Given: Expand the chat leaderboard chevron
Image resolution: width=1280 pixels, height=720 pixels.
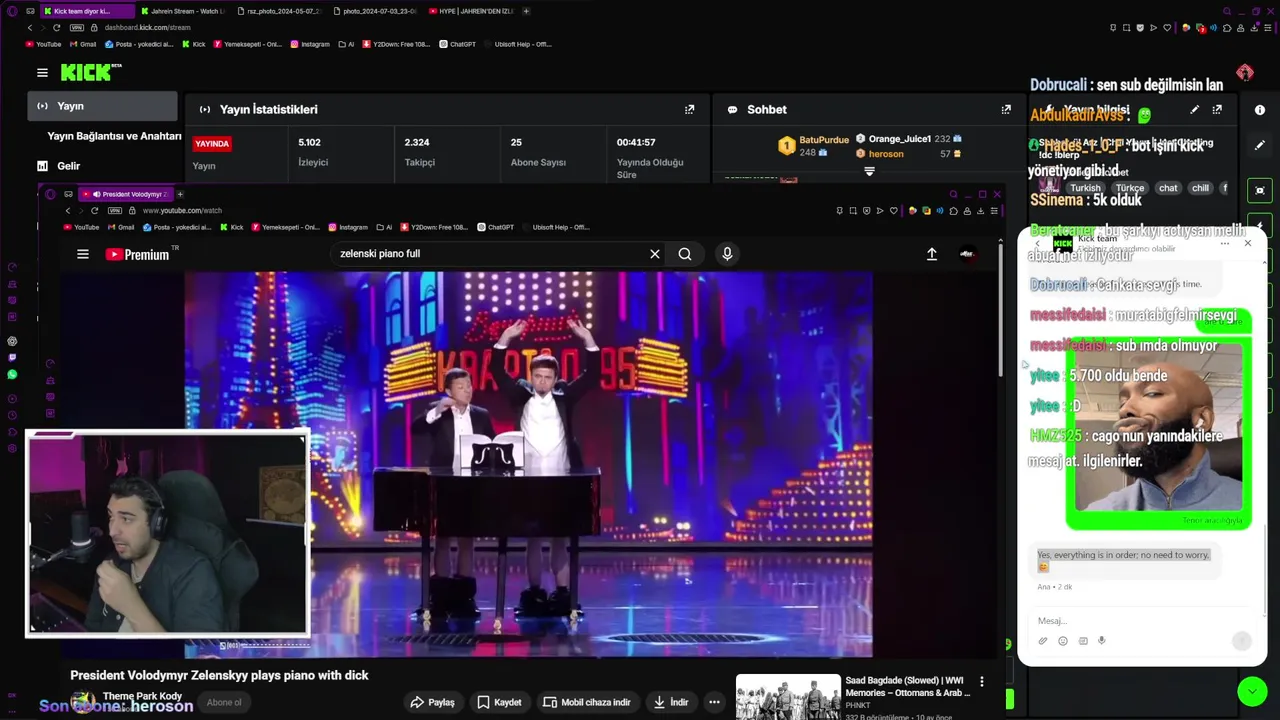Looking at the screenshot, I should pyautogui.click(x=869, y=171).
